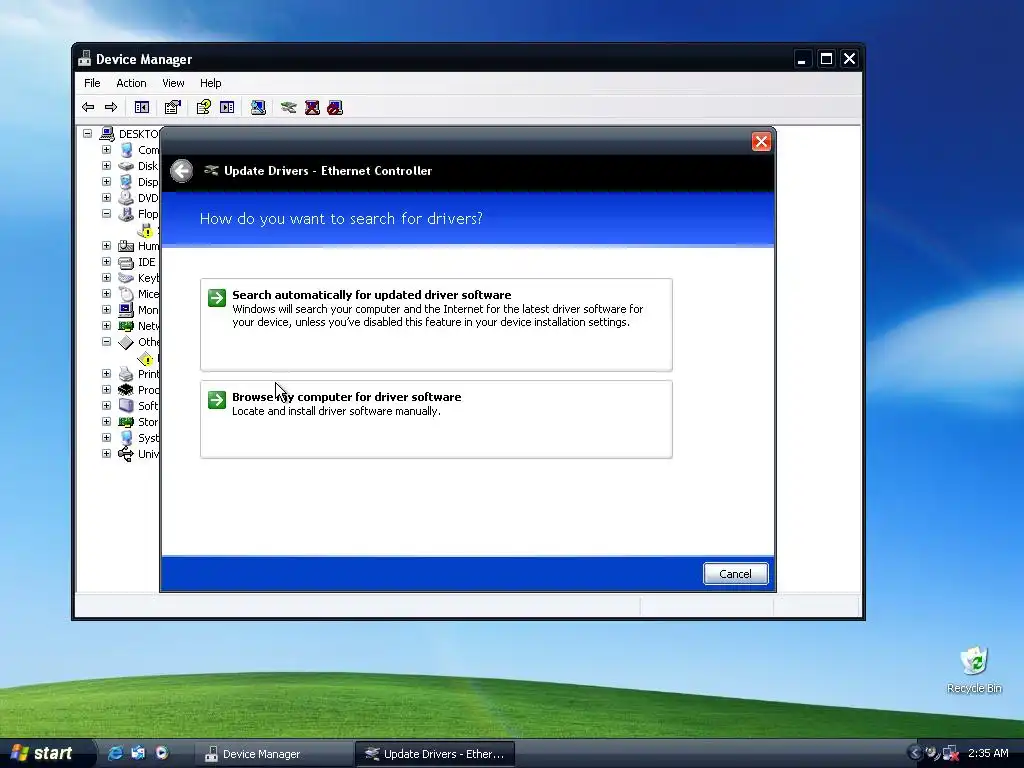Screen dimensions: 1024x768
Task: Open Internet Explorer from quick launch
Action: (x=115, y=753)
